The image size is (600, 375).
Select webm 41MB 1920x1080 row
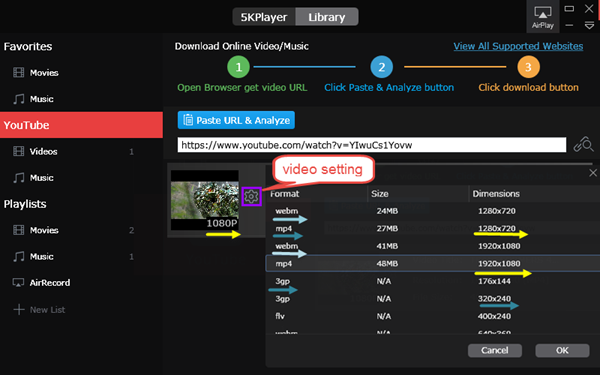[433, 246]
